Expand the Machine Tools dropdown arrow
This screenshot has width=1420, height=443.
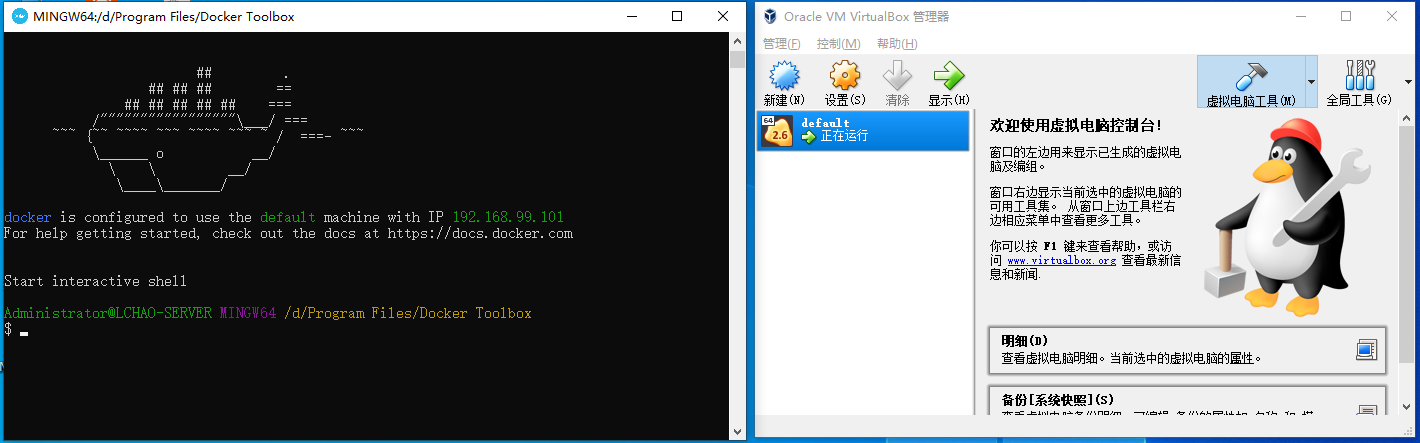[1311, 81]
